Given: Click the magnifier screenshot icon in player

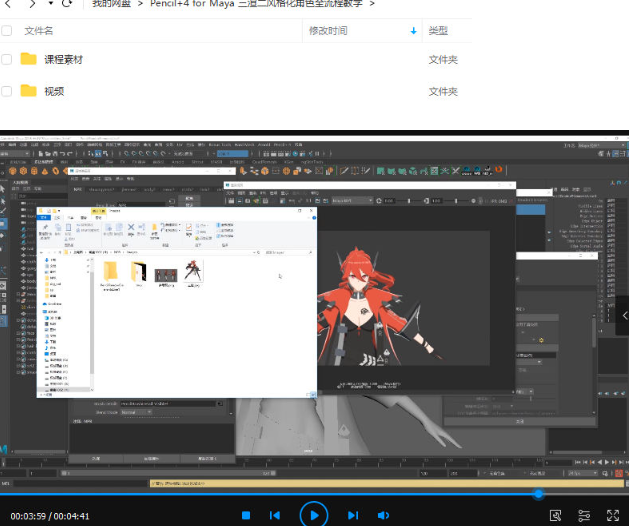Looking at the screenshot, I should 555,516.
